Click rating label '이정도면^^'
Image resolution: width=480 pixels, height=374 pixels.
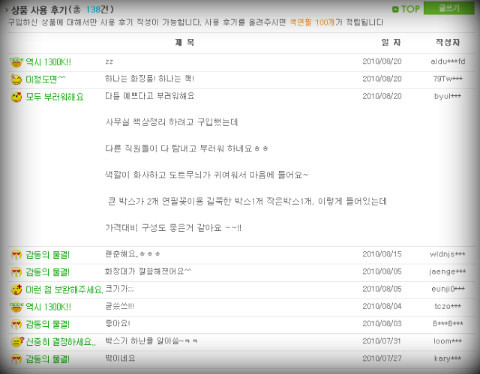[x=45, y=80]
